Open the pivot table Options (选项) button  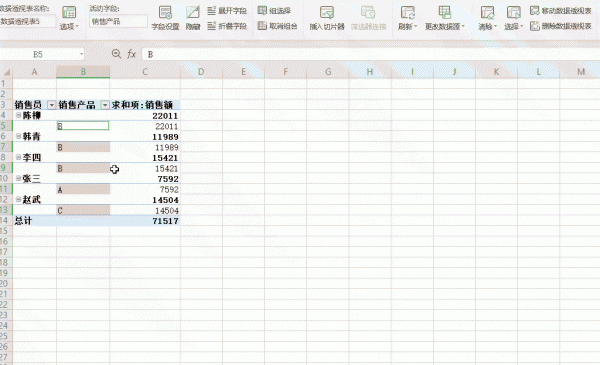point(69,18)
